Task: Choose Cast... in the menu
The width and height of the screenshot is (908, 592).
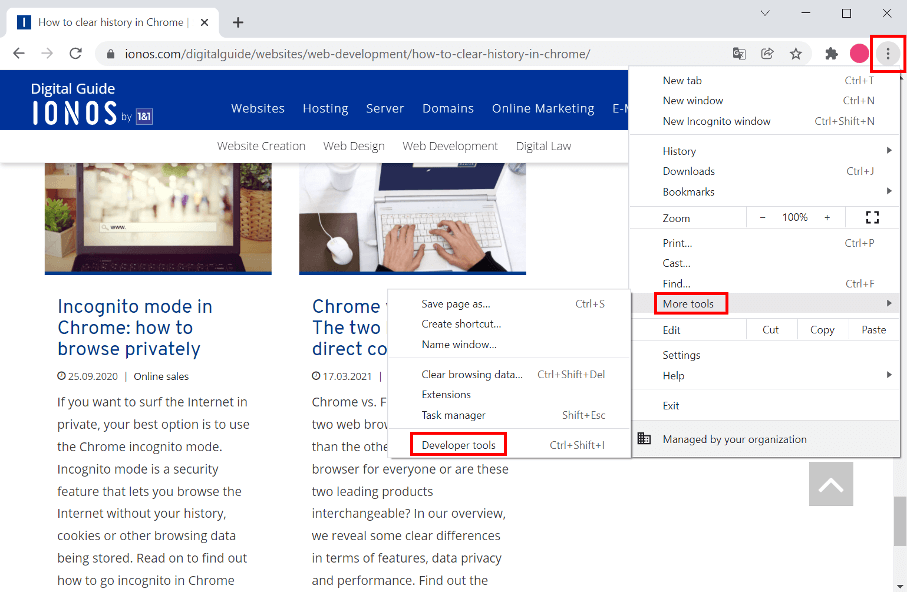Action: tap(764, 264)
